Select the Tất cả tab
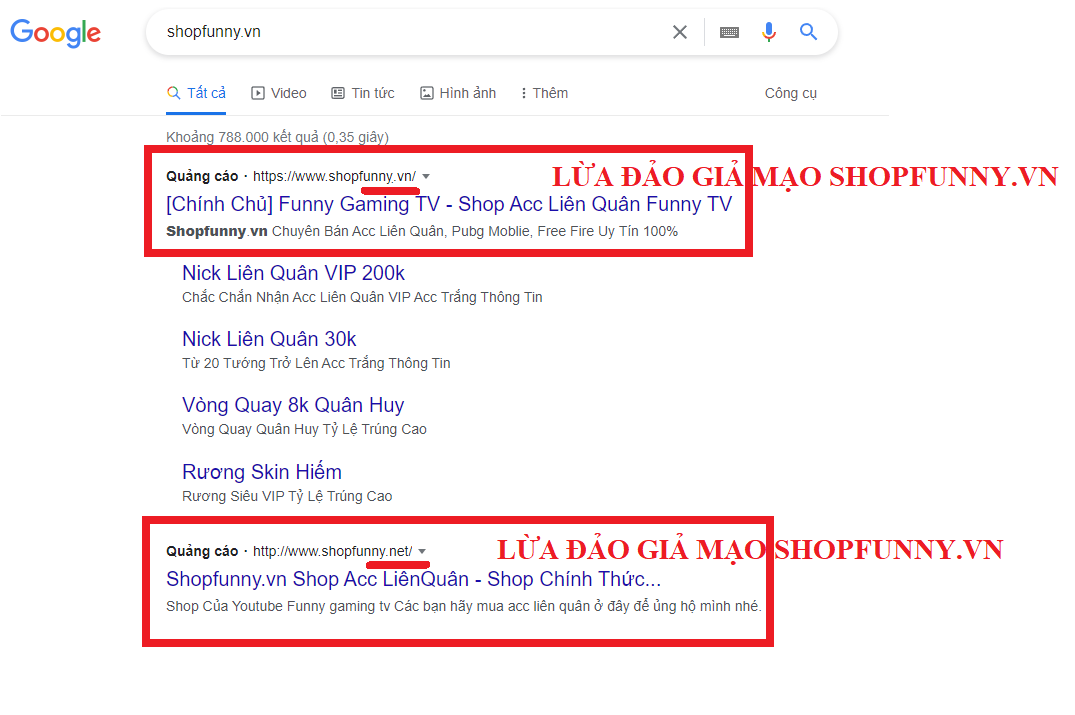The height and width of the screenshot is (715, 1075). click(x=197, y=93)
